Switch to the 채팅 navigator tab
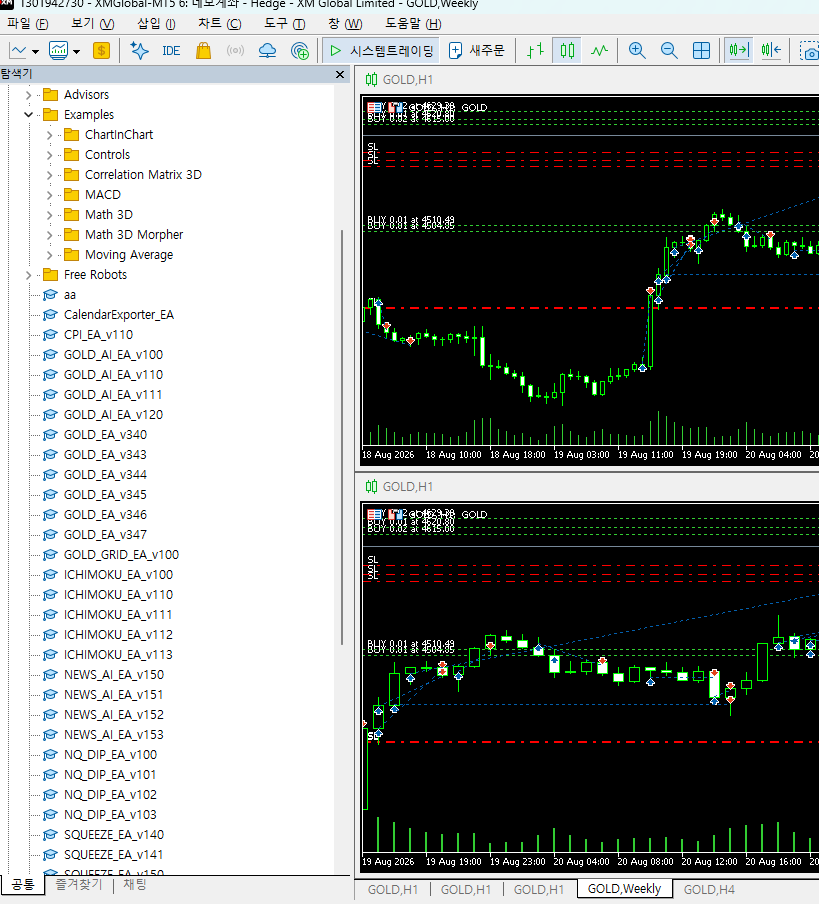This screenshot has height=904, width=819. point(135,884)
